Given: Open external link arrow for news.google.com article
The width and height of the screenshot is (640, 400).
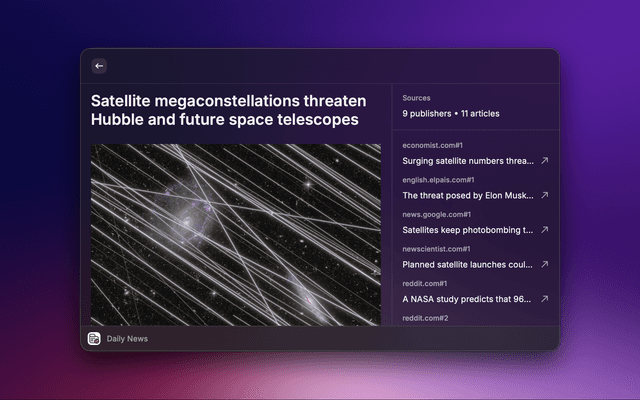Looking at the screenshot, I should pos(544,230).
